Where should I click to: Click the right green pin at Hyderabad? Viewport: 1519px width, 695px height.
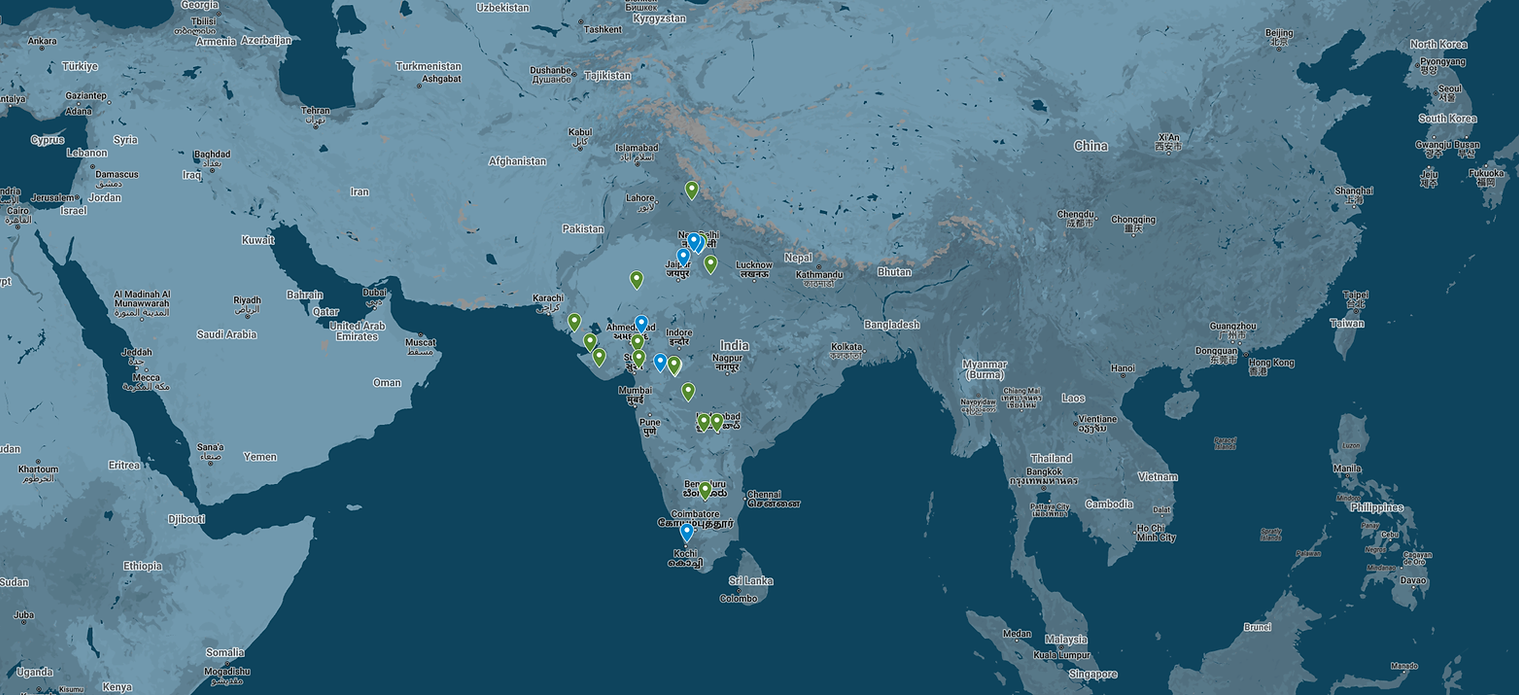717,422
